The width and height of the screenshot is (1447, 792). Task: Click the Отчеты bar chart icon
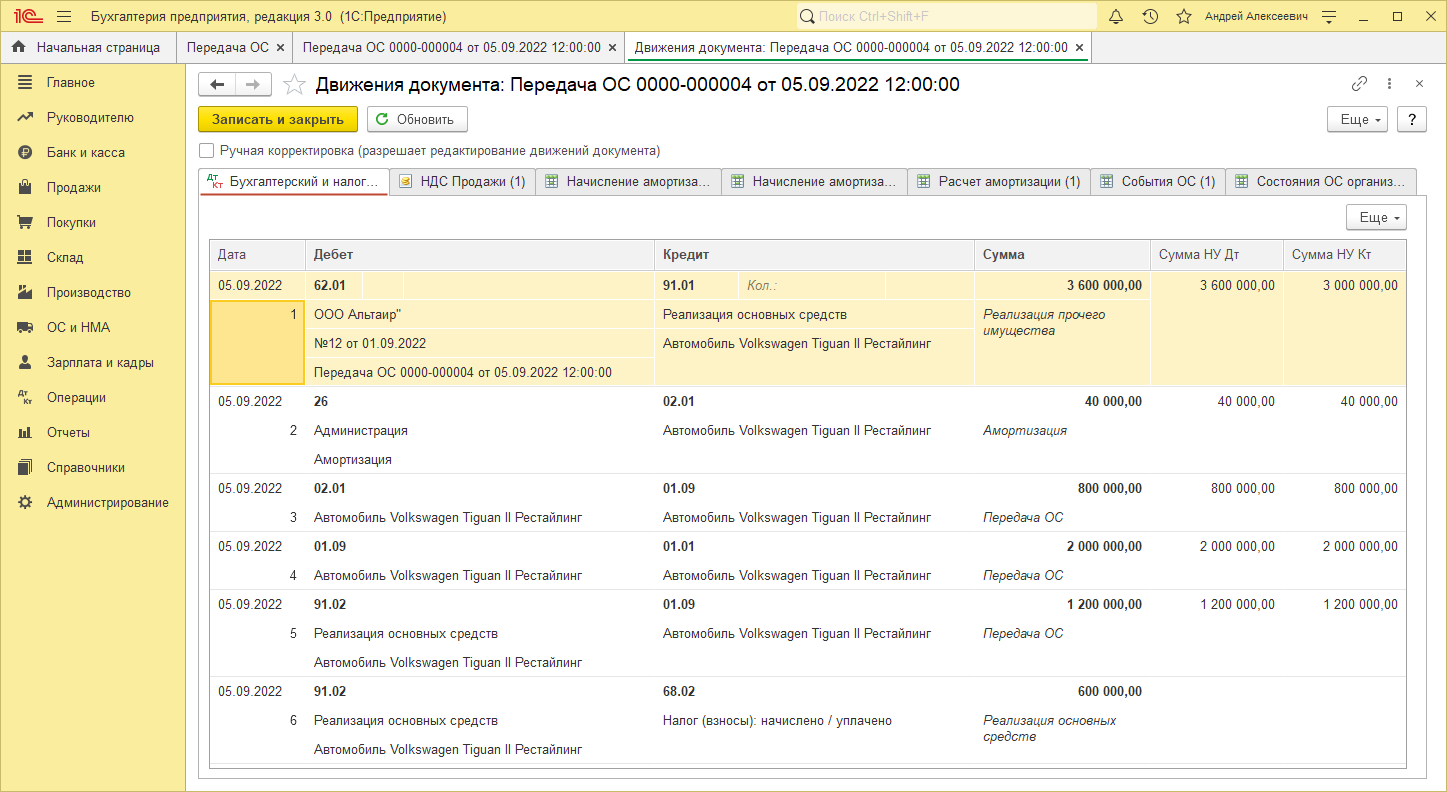[x=26, y=432]
